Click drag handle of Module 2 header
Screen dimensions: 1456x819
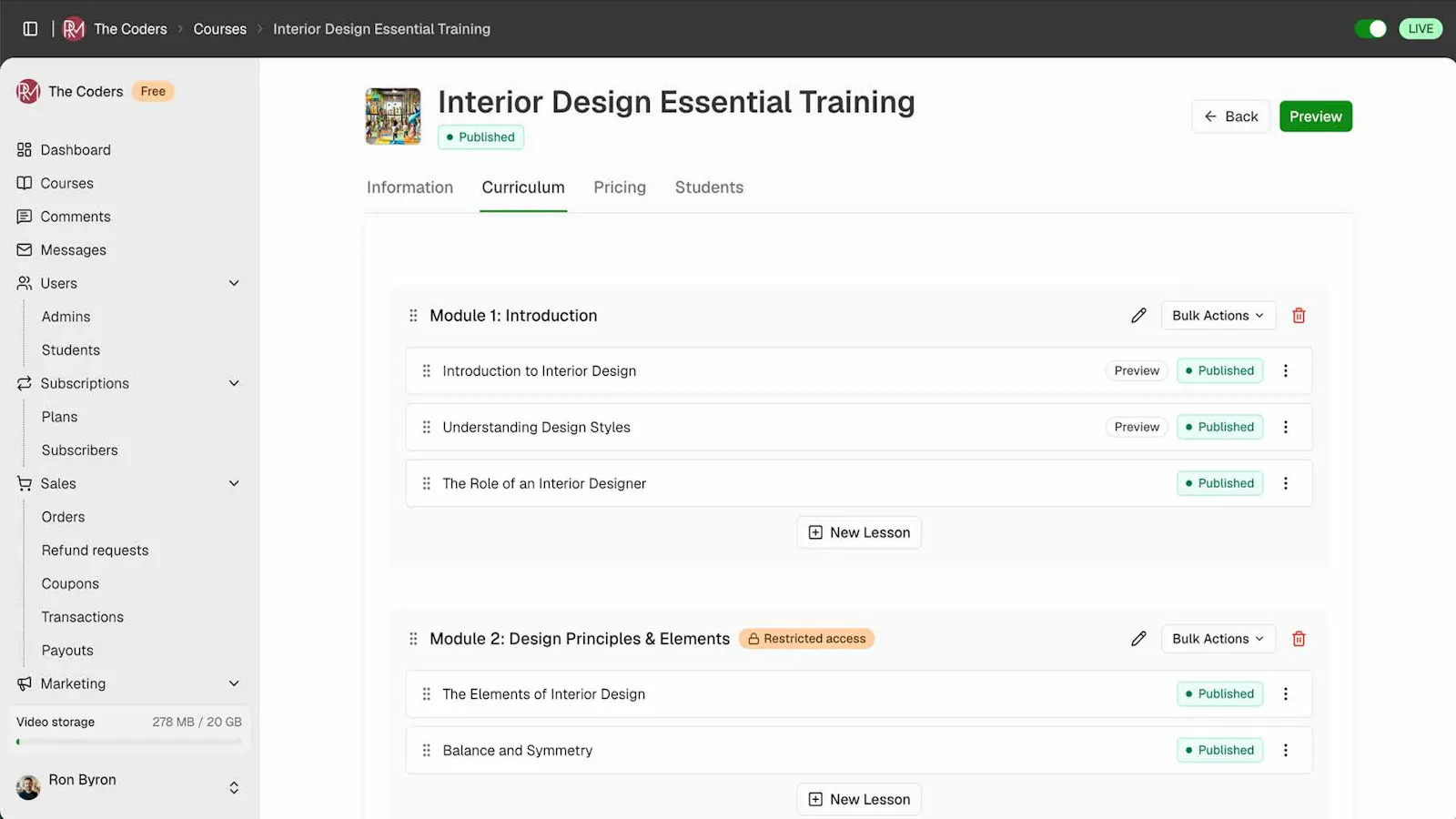[413, 639]
